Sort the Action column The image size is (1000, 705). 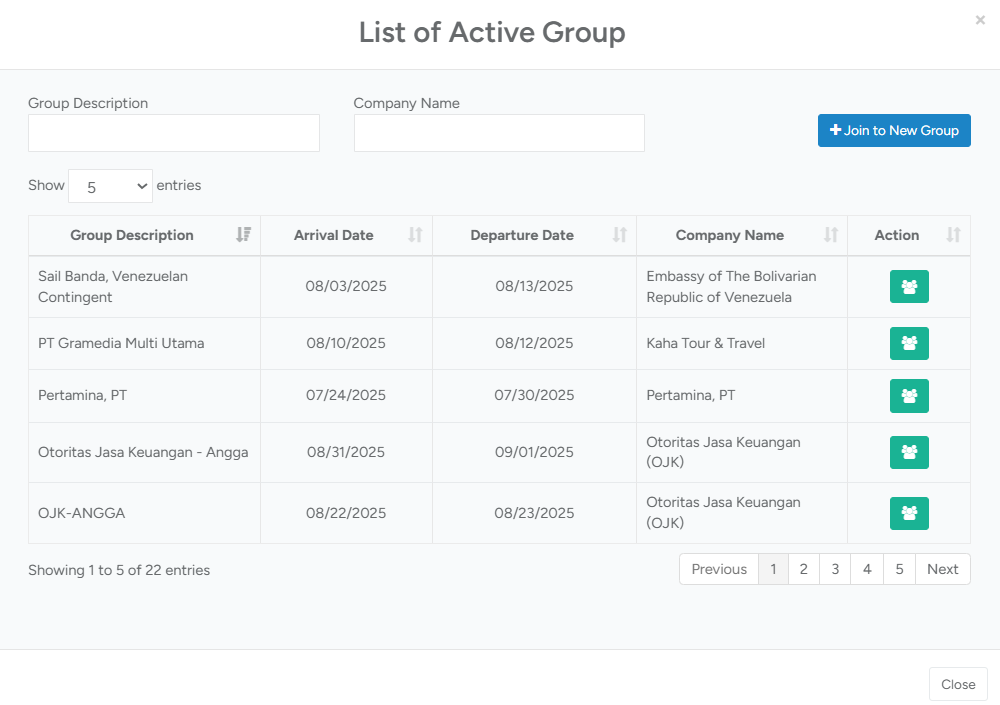(953, 235)
